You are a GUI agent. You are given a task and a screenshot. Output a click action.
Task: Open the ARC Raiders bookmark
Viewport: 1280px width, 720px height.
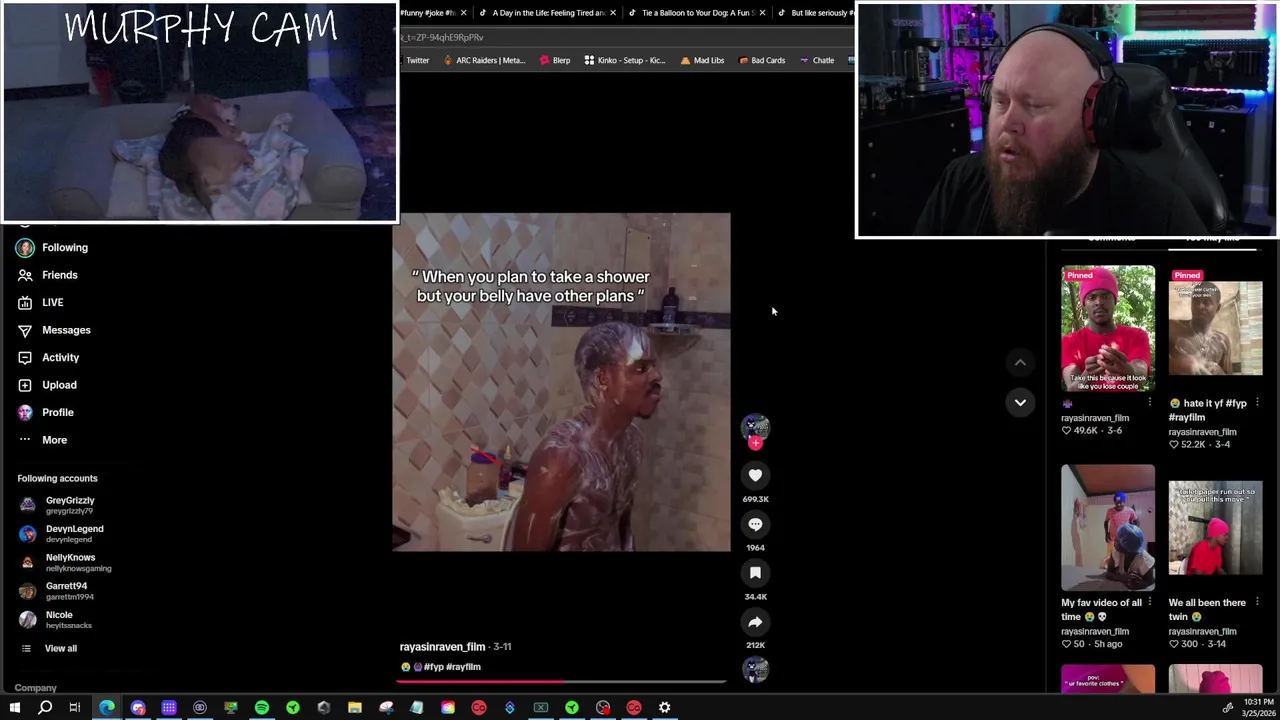[484, 60]
